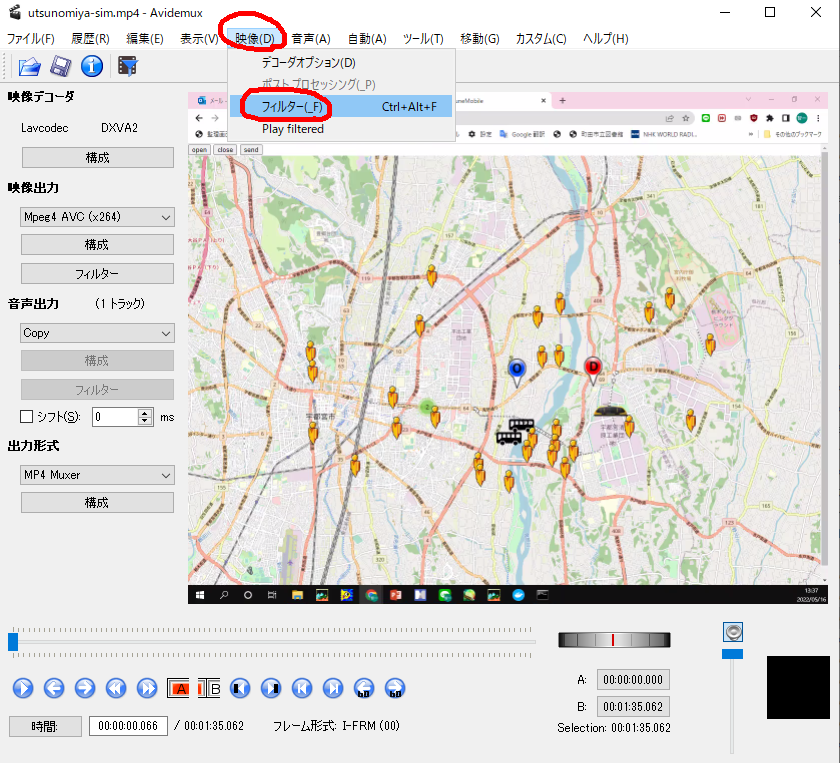Click the timeline position slider handle
The width and height of the screenshot is (840, 763).
point(13,641)
